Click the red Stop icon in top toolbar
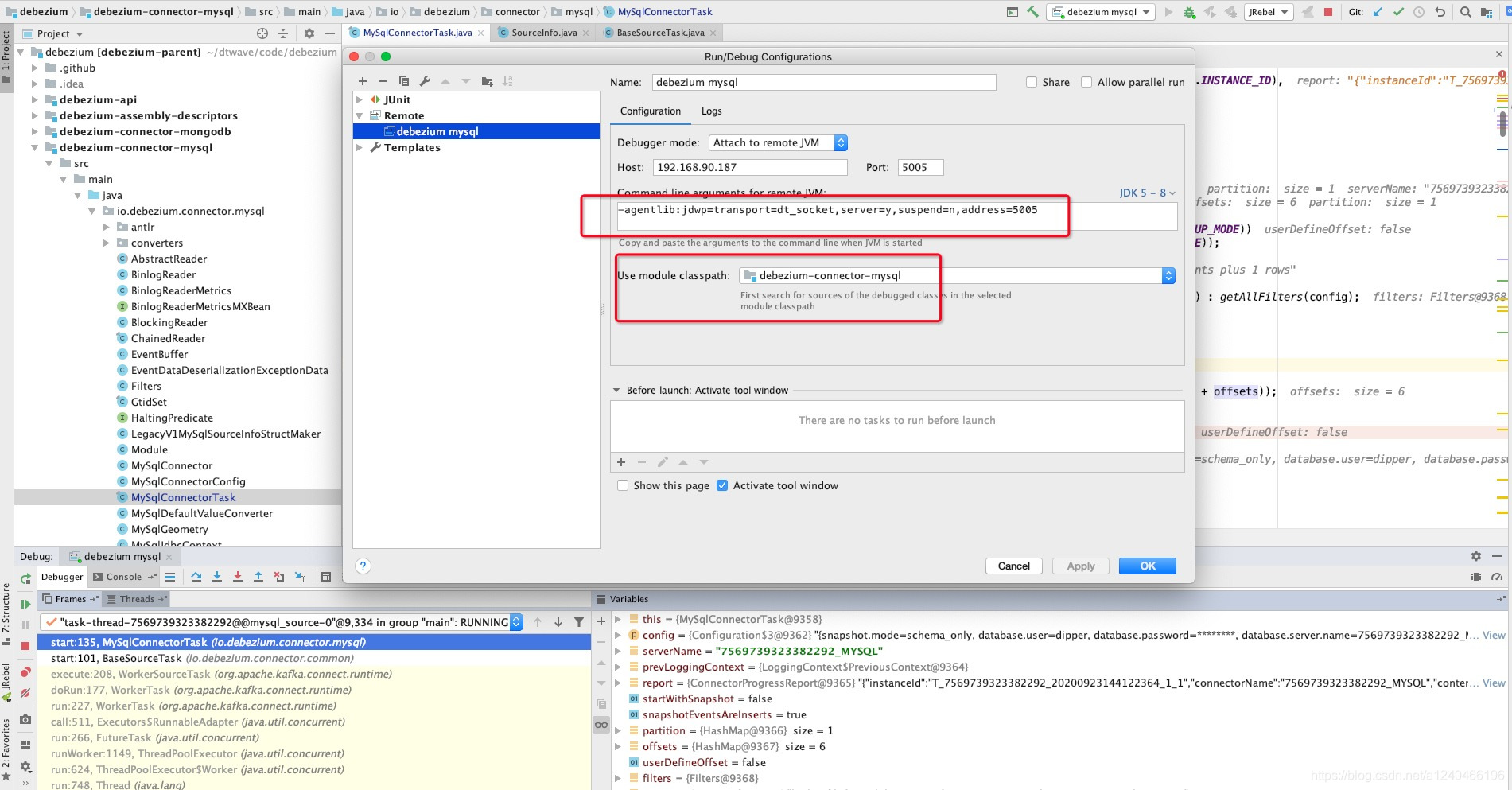The width and height of the screenshot is (1512, 790). (1327, 12)
